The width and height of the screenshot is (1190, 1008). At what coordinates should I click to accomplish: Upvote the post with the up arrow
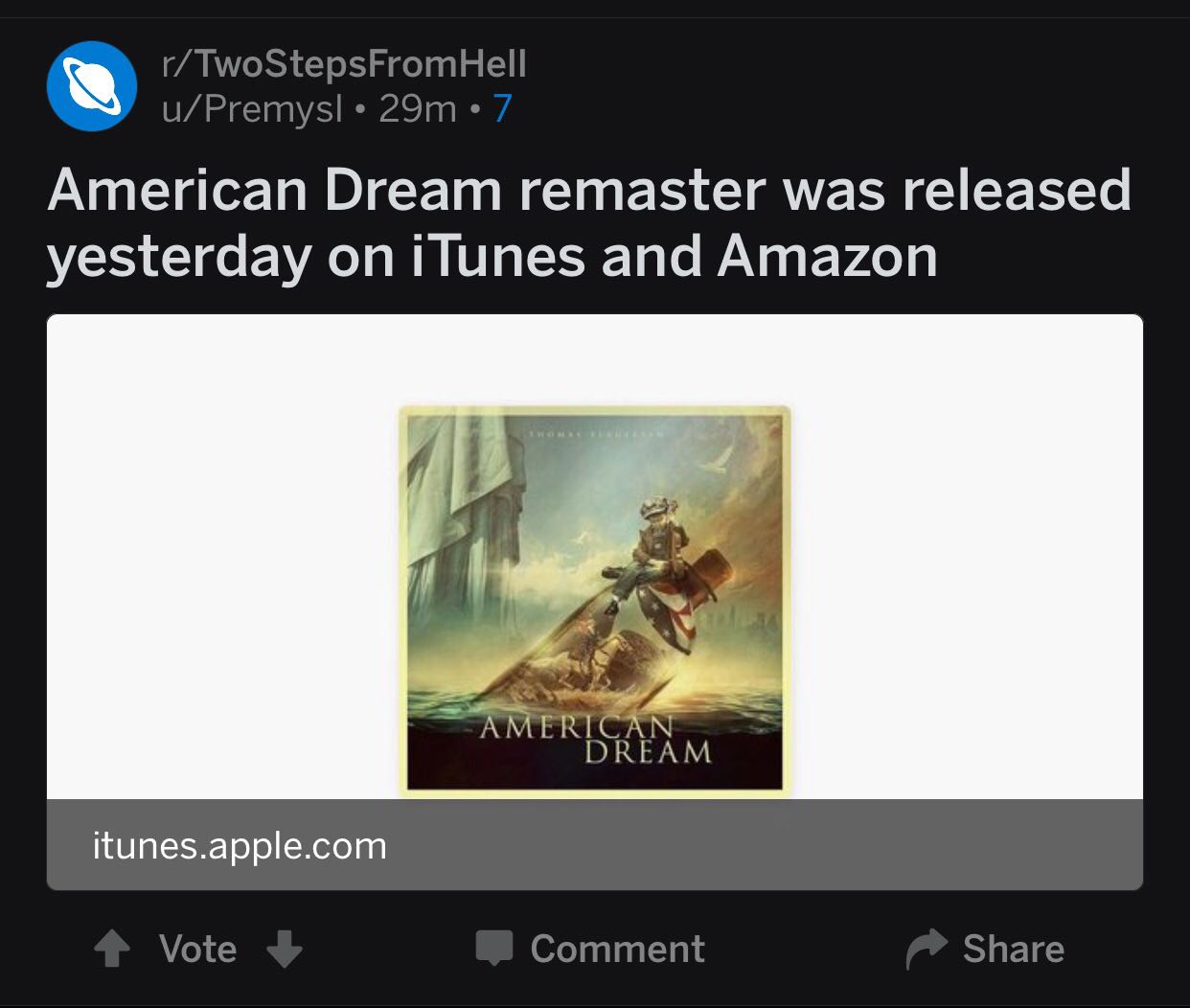pyautogui.click(x=112, y=950)
